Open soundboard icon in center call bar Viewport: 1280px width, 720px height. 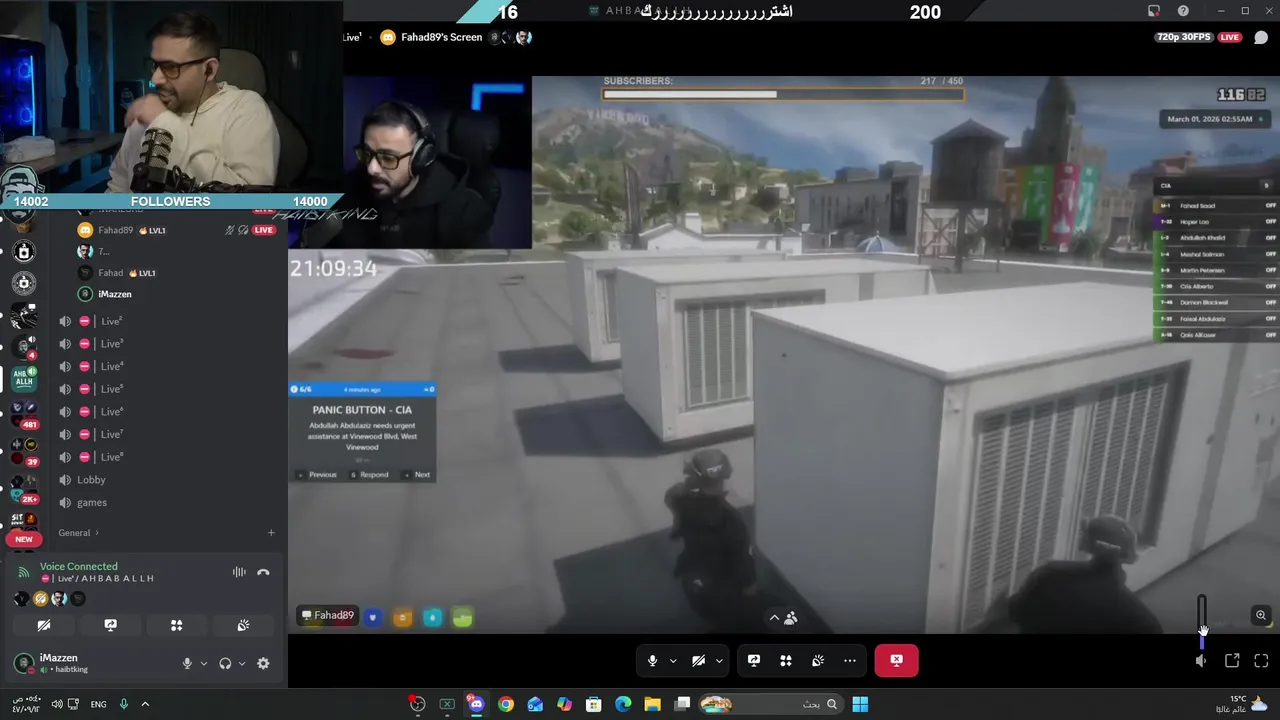pyautogui.click(x=818, y=660)
